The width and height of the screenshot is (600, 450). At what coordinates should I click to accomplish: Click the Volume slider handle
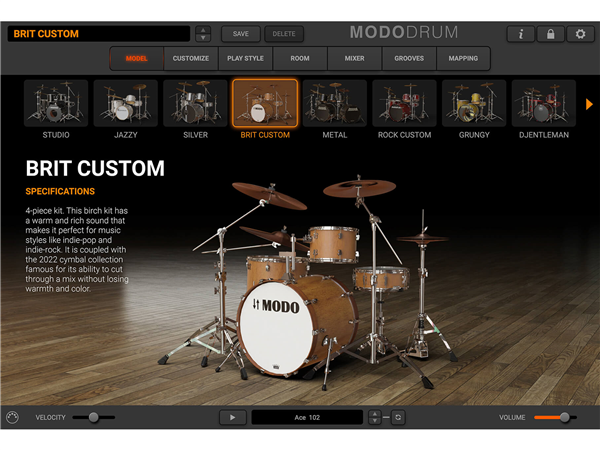[564, 417]
